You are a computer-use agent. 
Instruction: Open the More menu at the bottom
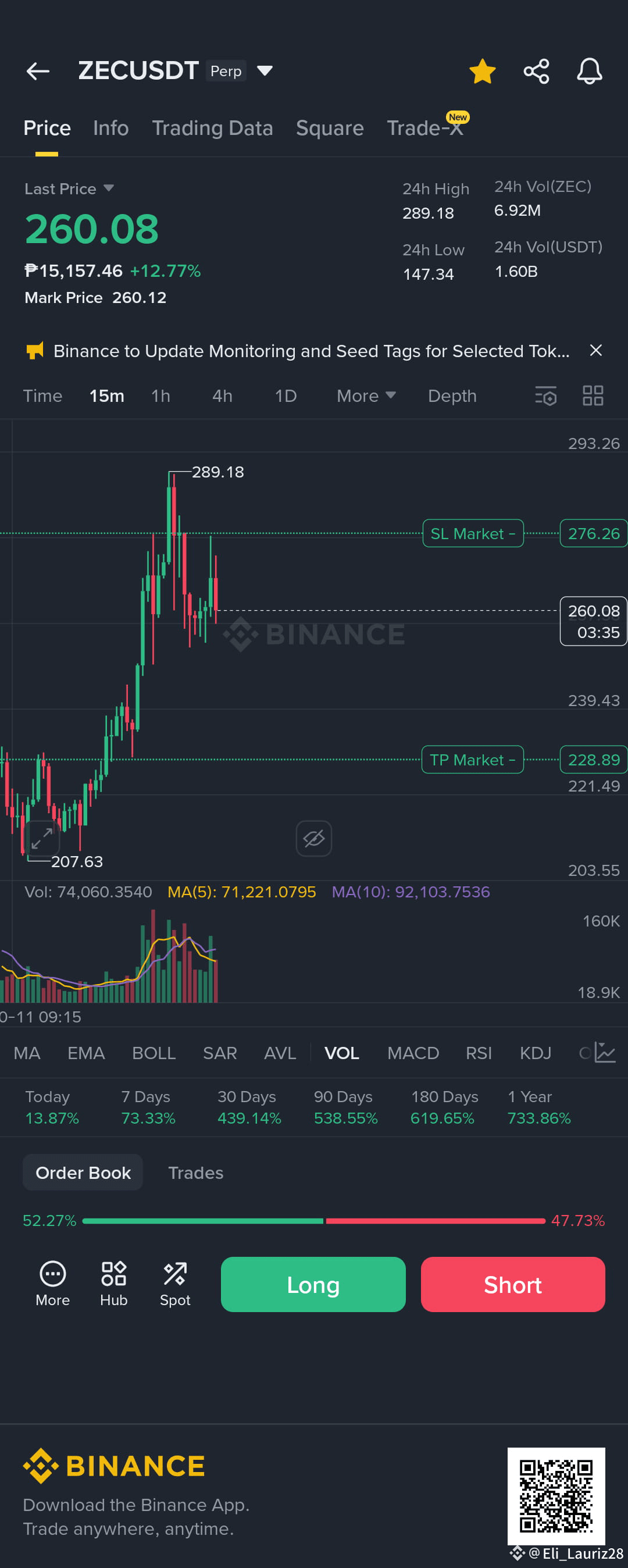coord(52,1284)
